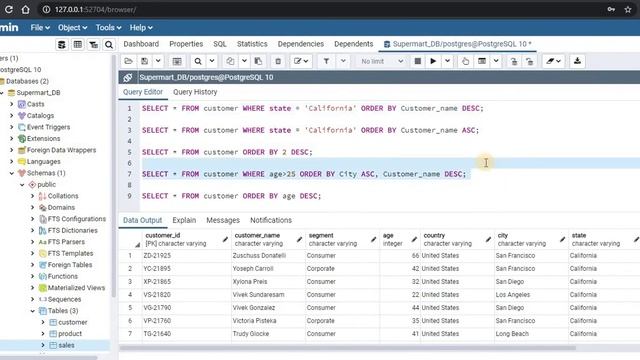Collapse the Tables (3) tree node

point(33,311)
